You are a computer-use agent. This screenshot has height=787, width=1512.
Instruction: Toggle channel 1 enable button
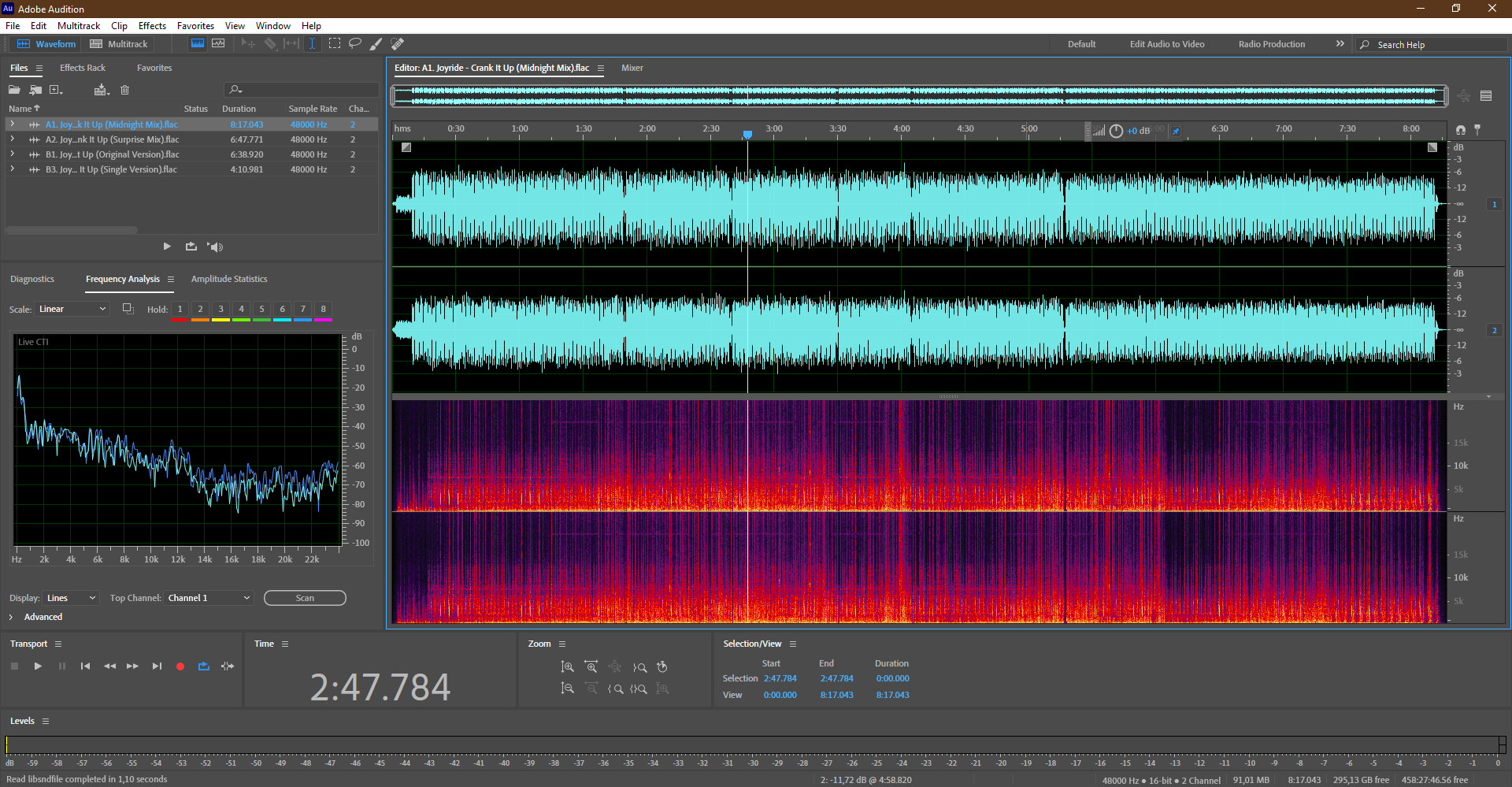coord(1494,204)
